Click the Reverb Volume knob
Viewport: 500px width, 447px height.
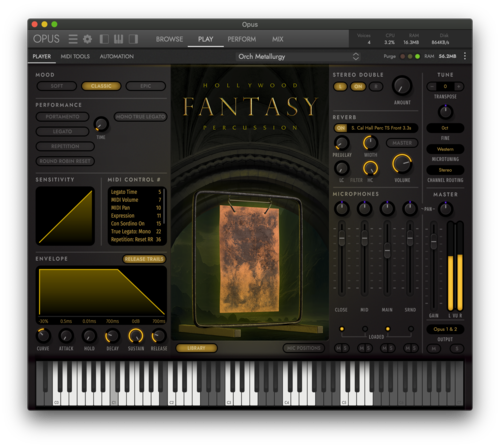pos(402,164)
